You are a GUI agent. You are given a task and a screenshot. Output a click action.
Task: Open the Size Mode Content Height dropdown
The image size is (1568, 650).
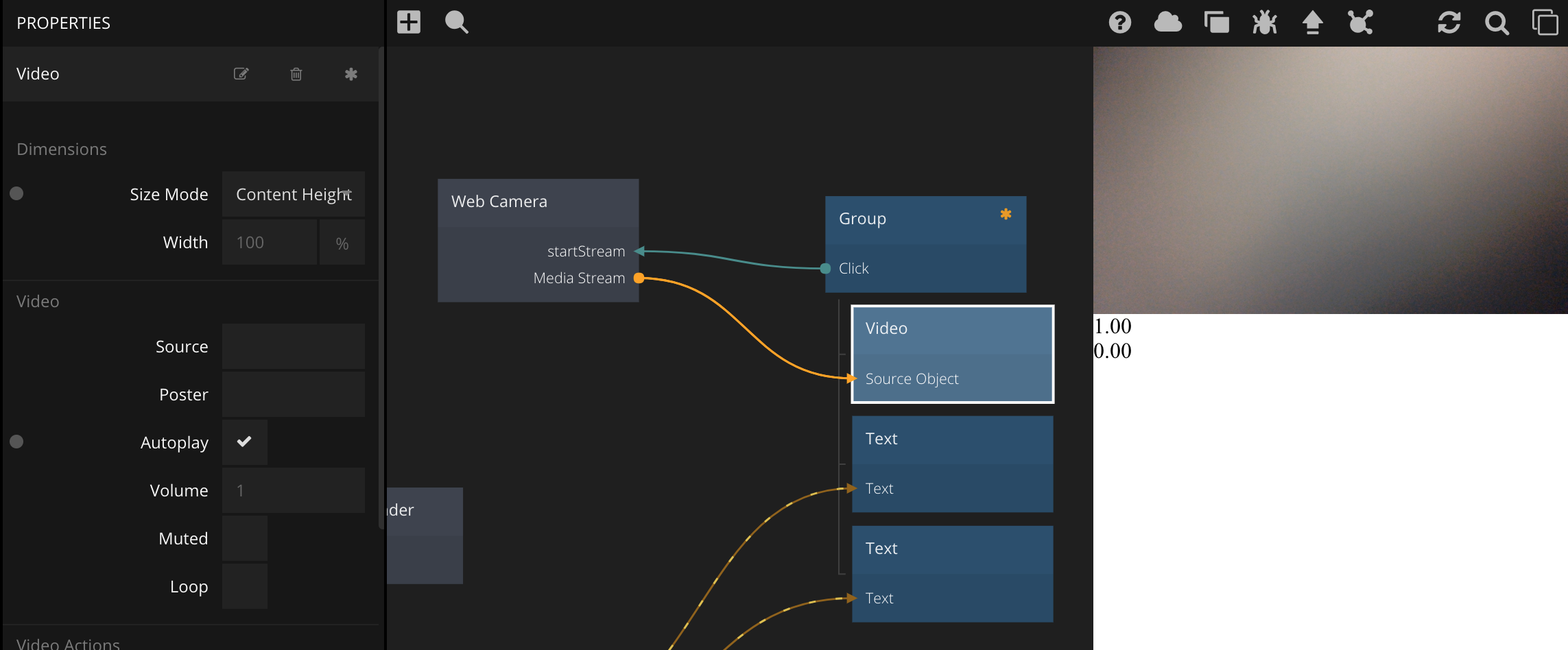(294, 194)
